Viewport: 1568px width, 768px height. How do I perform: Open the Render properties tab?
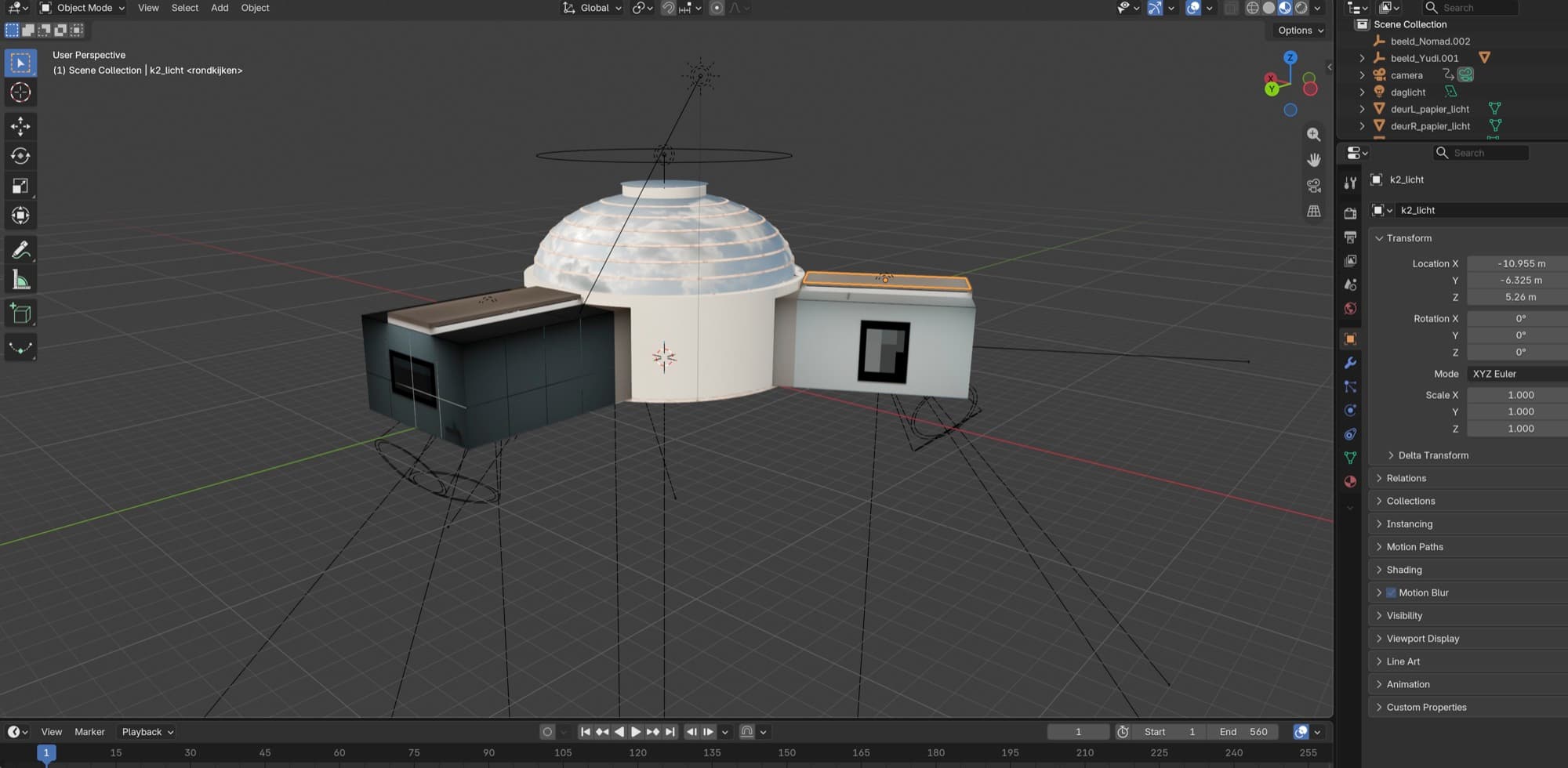(x=1350, y=213)
